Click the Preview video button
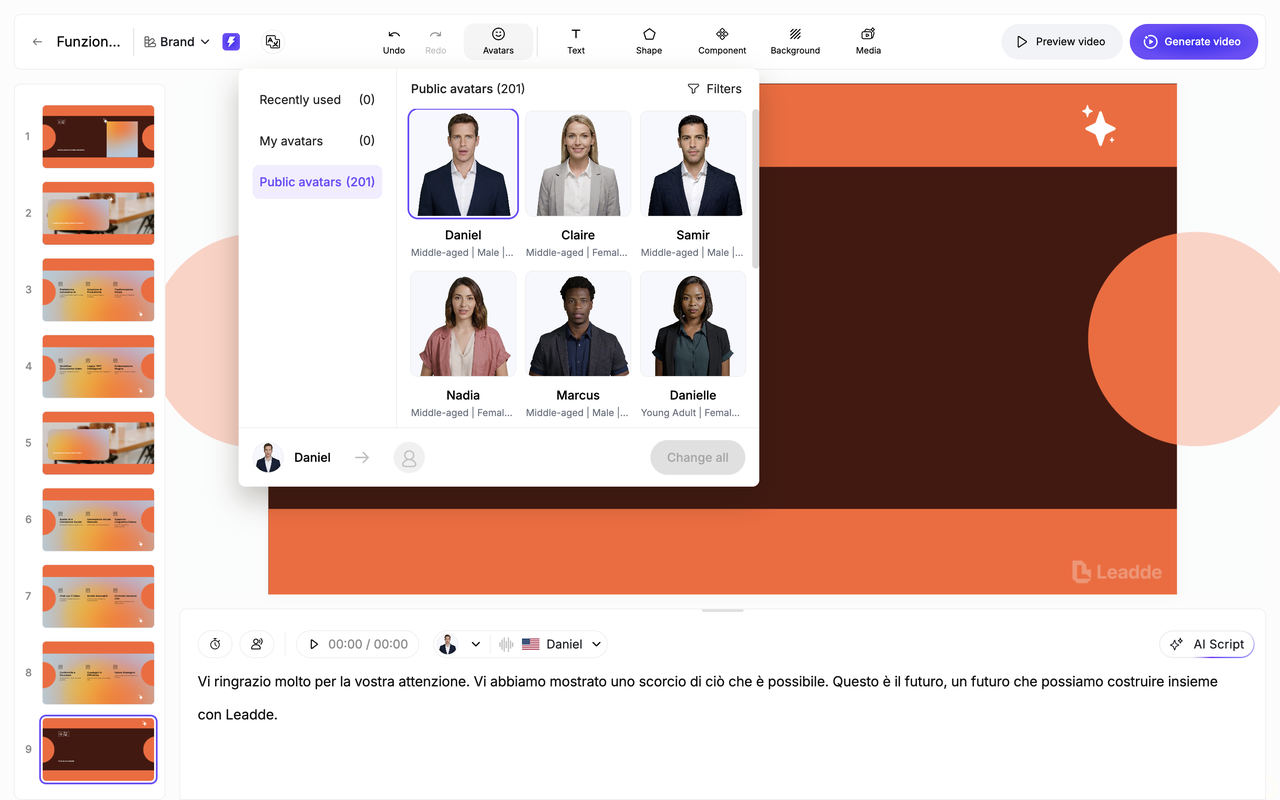 tap(1061, 42)
